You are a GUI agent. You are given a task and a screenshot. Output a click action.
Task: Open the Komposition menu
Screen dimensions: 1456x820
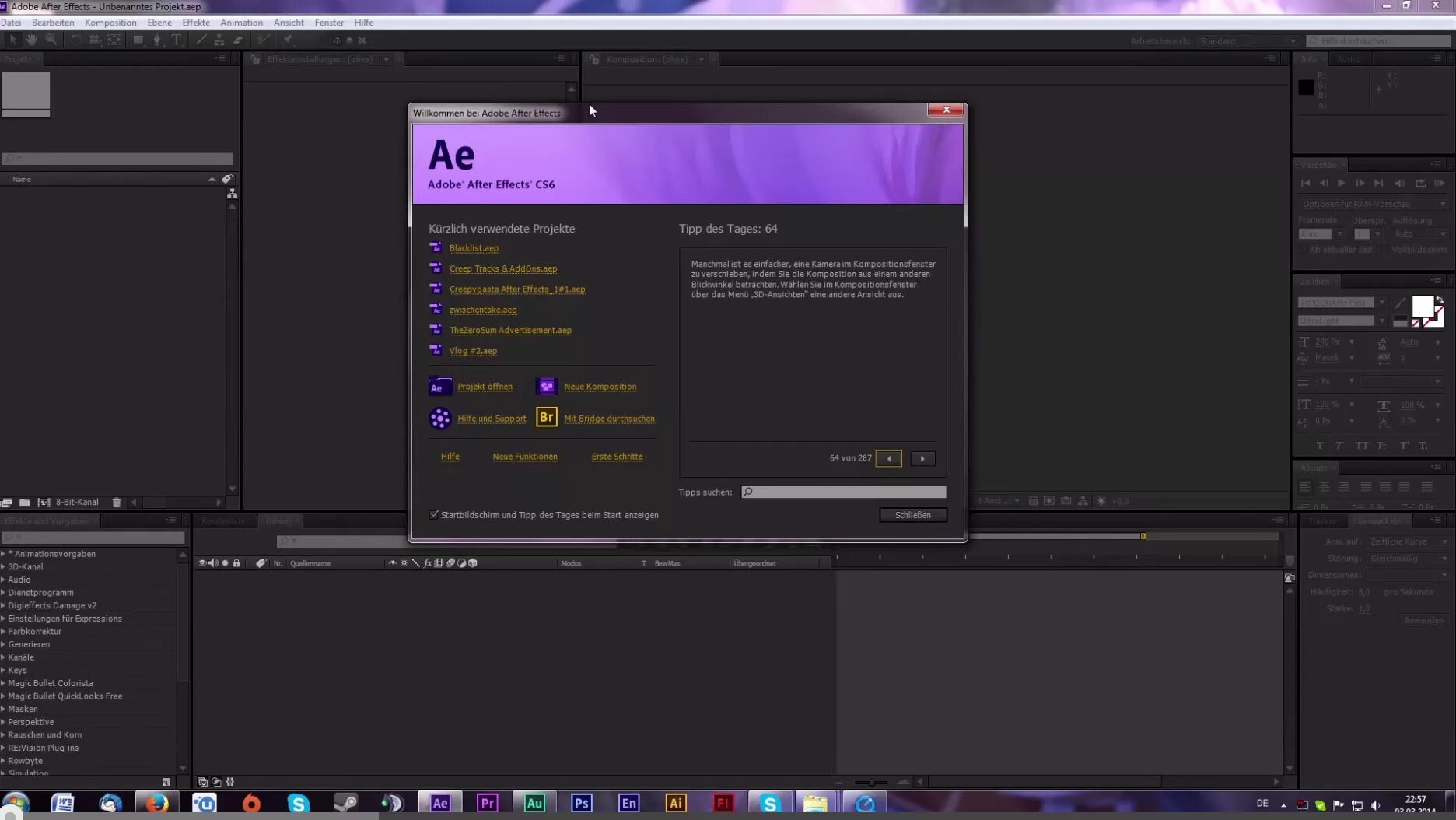(110, 23)
